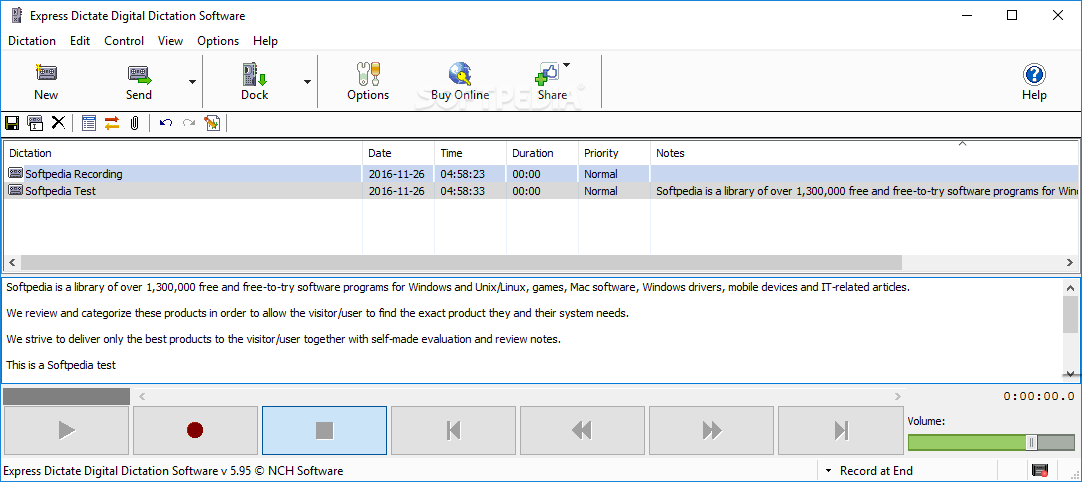Click the save floppy disk icon
The width and height of the screenshot is (1082, 482).
[12, 123]
